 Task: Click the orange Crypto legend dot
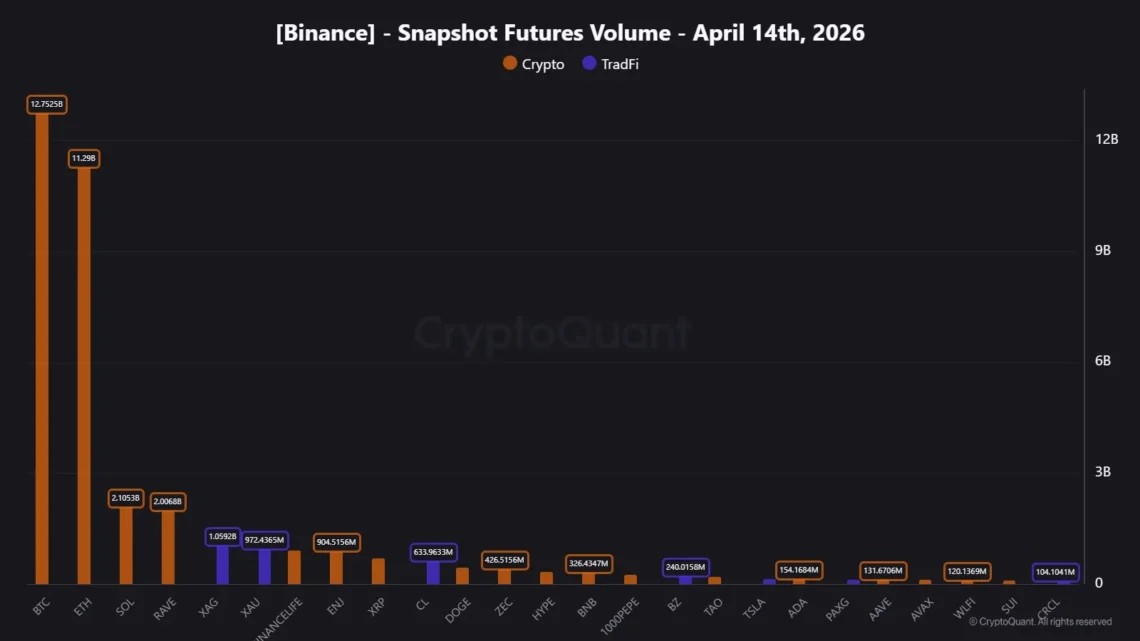510,64
